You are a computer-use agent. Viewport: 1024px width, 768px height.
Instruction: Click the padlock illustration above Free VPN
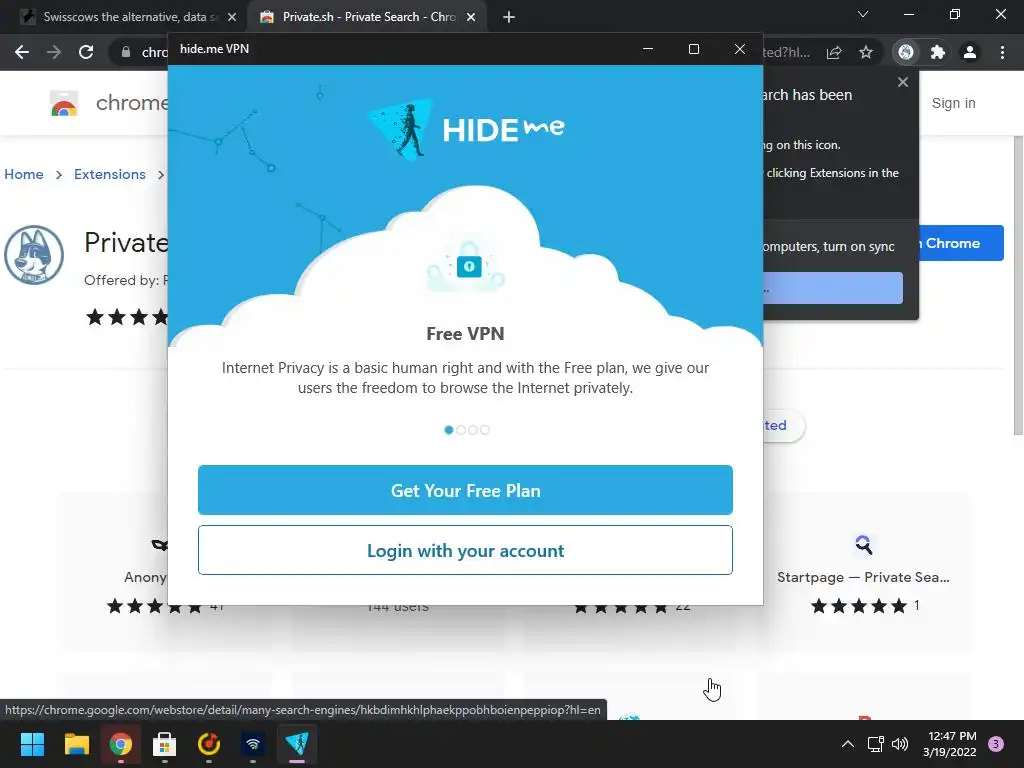(x=466, y=266)
